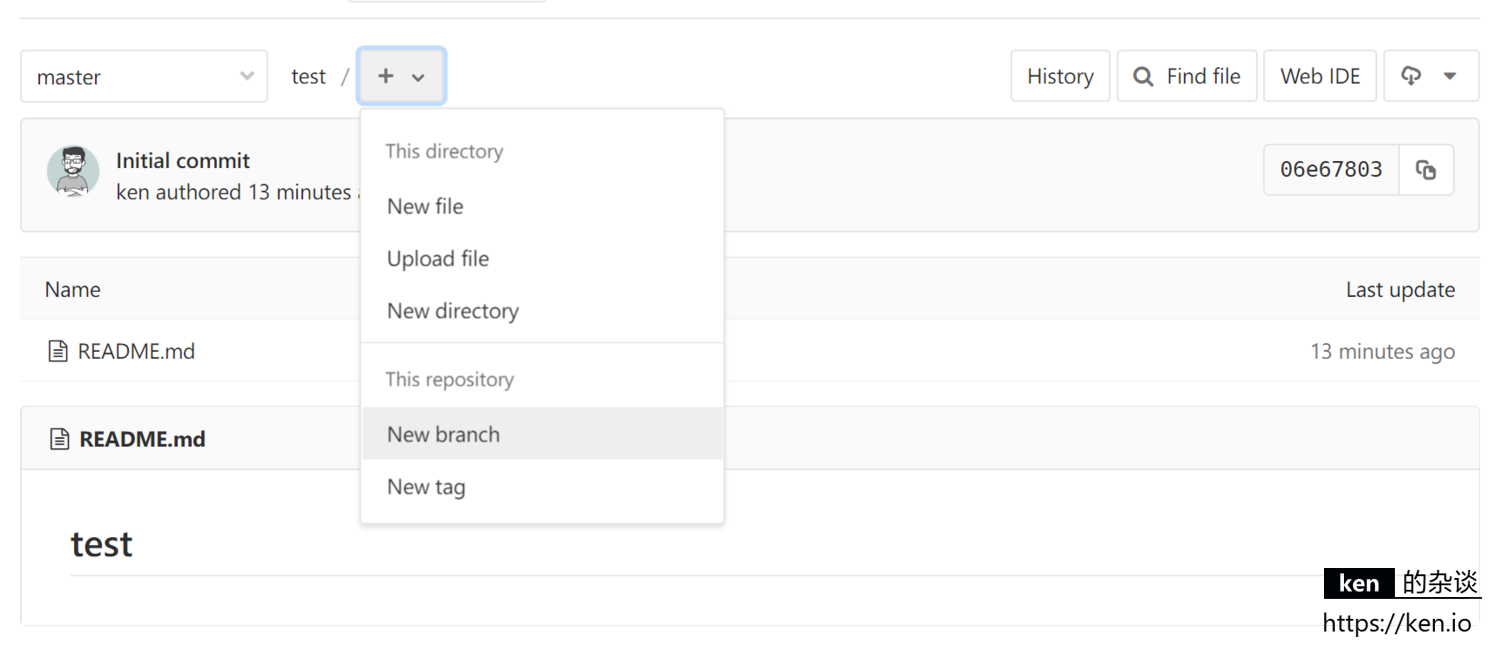Select New branch from the menu
Screen dimensions: 1500x653
(443, 434)
